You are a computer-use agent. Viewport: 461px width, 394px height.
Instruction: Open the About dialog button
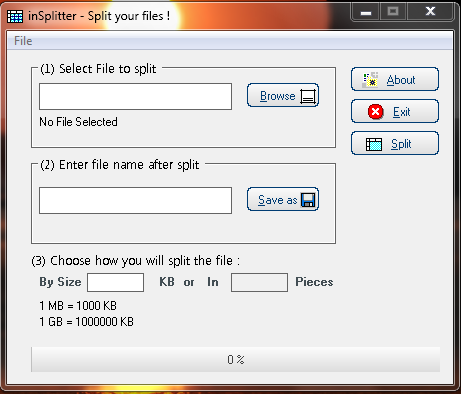(x=395, y=79)
